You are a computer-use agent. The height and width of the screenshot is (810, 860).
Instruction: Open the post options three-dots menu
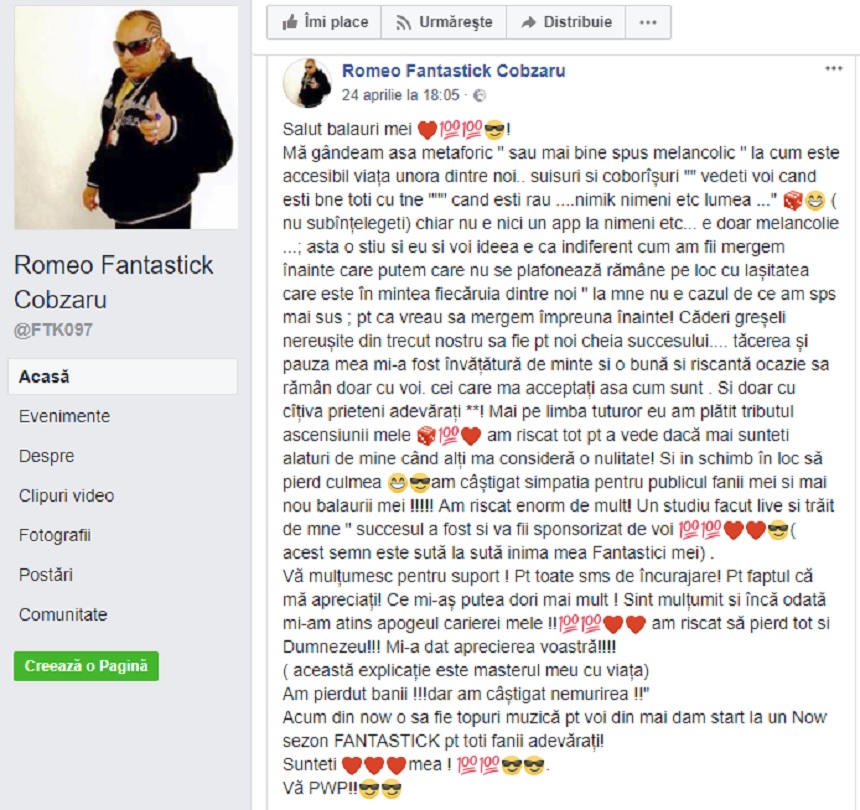(833, 69)
